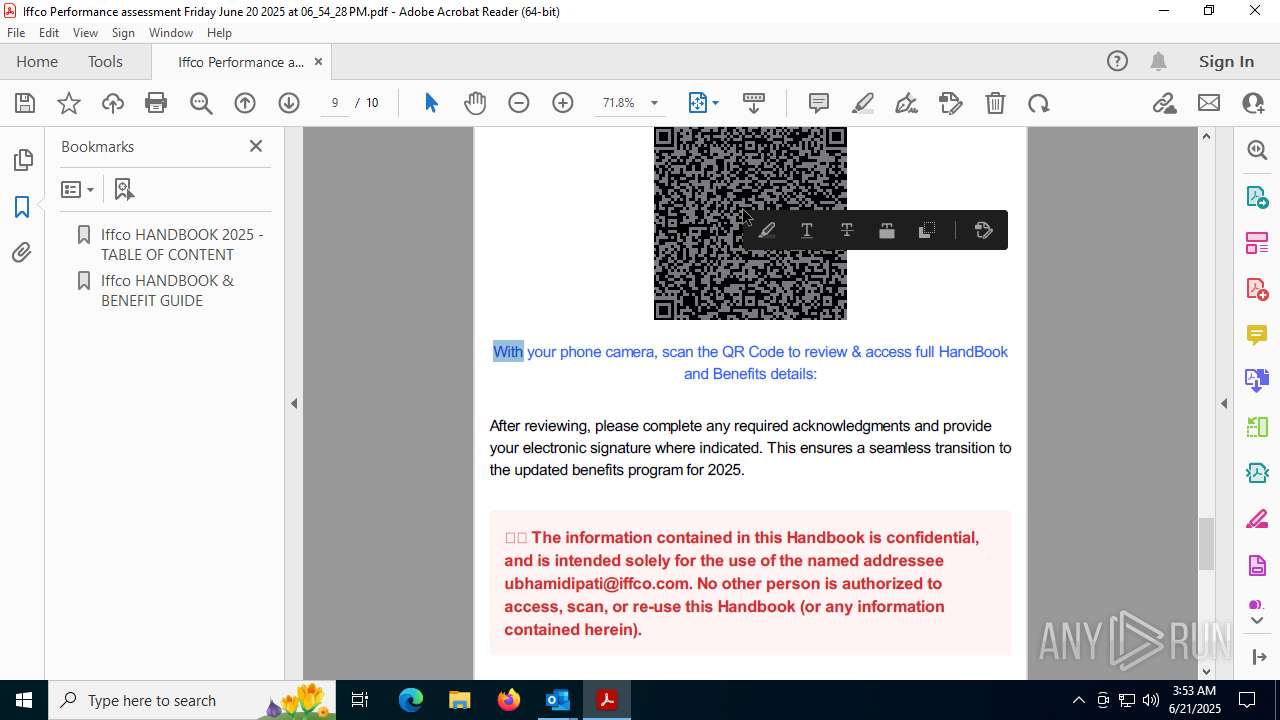Click the redact text icon in the popup
The width and height of the screenshot is (1280, 720).
tap(887, 231)
